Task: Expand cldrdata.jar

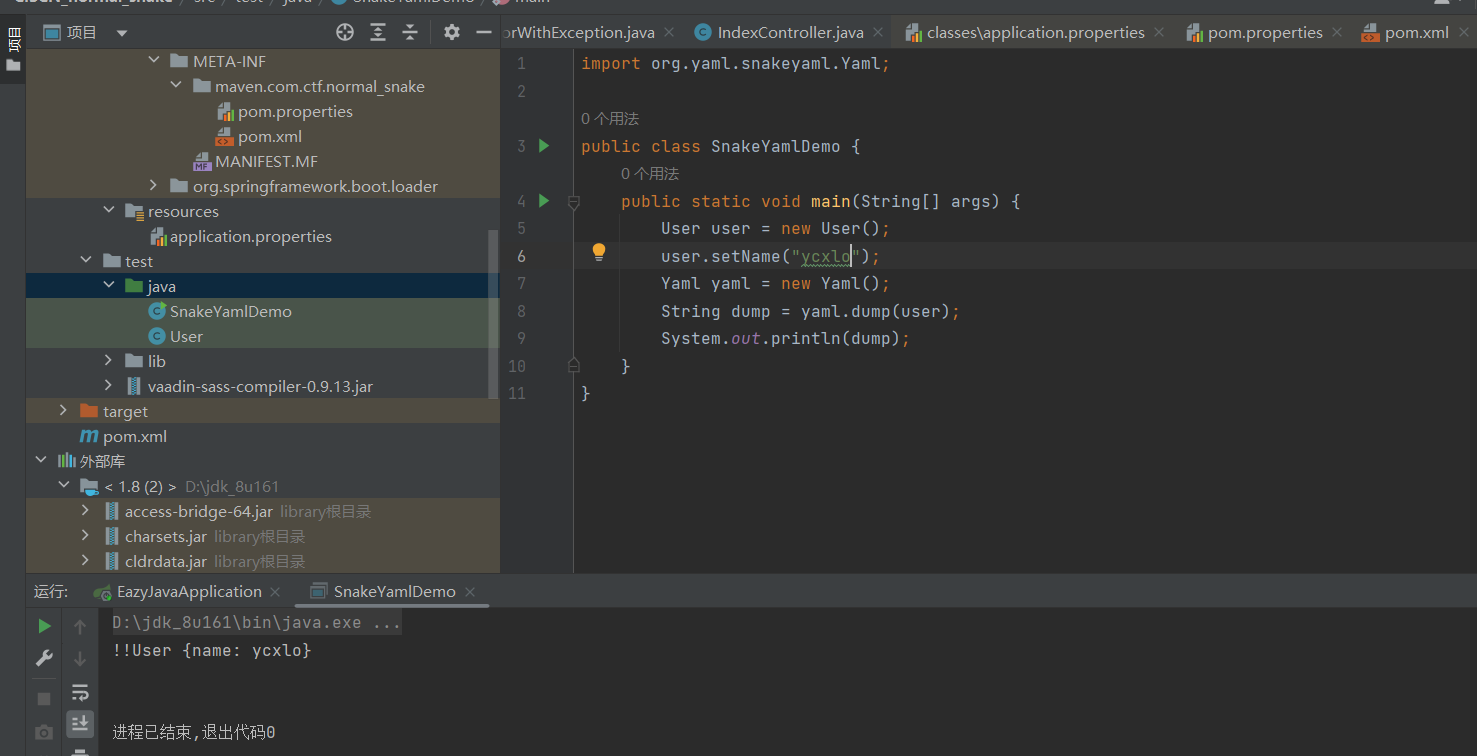Action: (85, 561)
